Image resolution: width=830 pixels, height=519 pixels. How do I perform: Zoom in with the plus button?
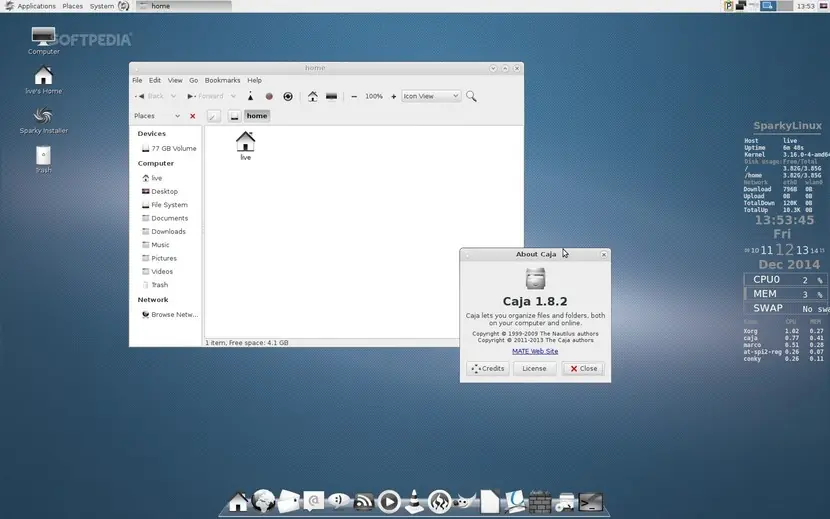[393, 96]
